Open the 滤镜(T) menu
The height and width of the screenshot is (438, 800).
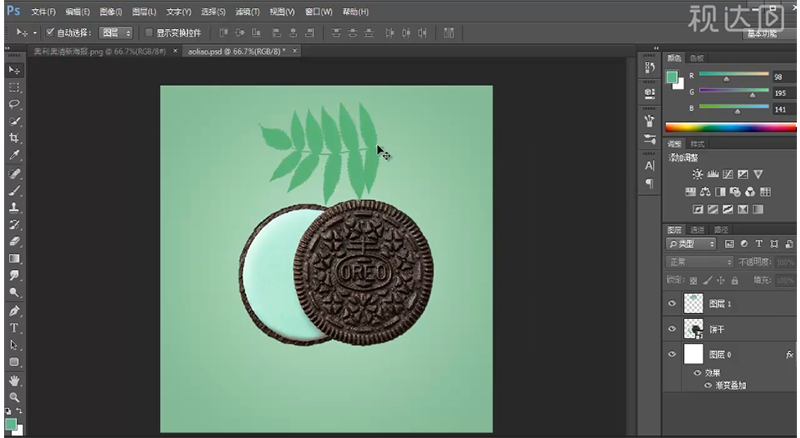[247, 11]
